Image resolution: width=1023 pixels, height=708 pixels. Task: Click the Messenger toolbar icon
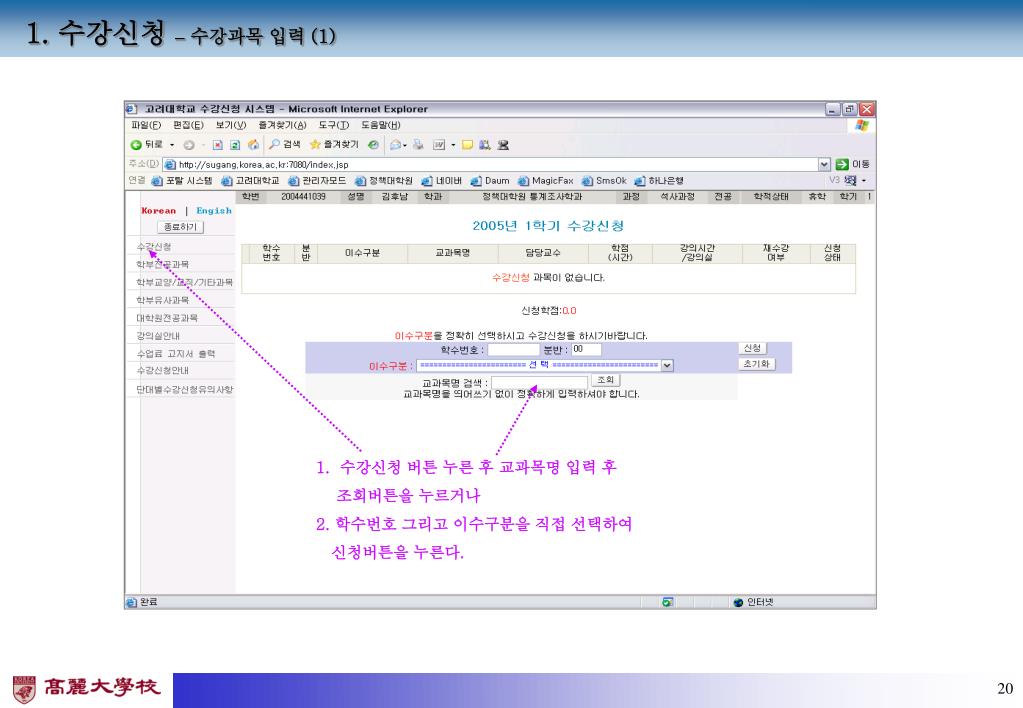tap(503, 145)
